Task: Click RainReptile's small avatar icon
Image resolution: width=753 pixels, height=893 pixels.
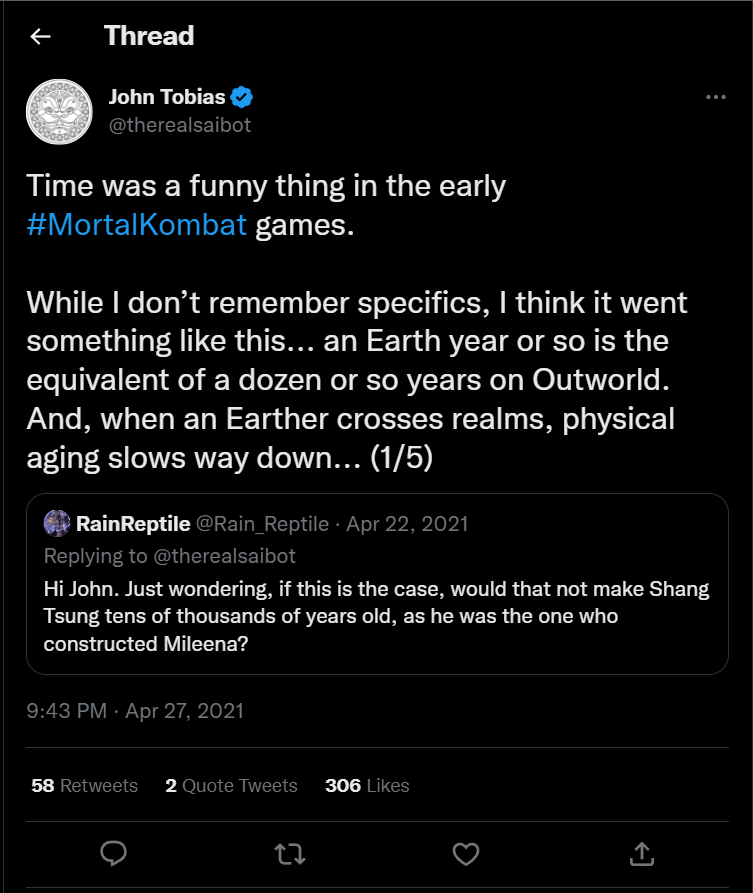Action: point(57,523)
